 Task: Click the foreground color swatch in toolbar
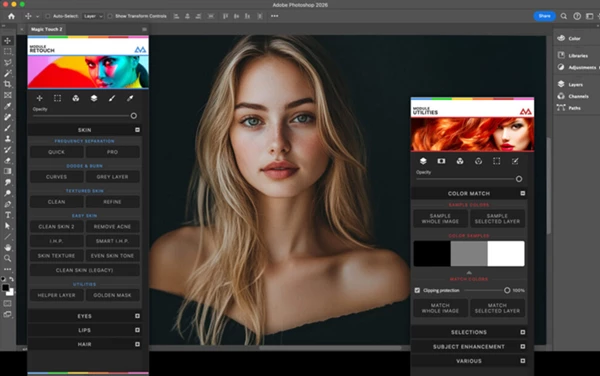5,288
